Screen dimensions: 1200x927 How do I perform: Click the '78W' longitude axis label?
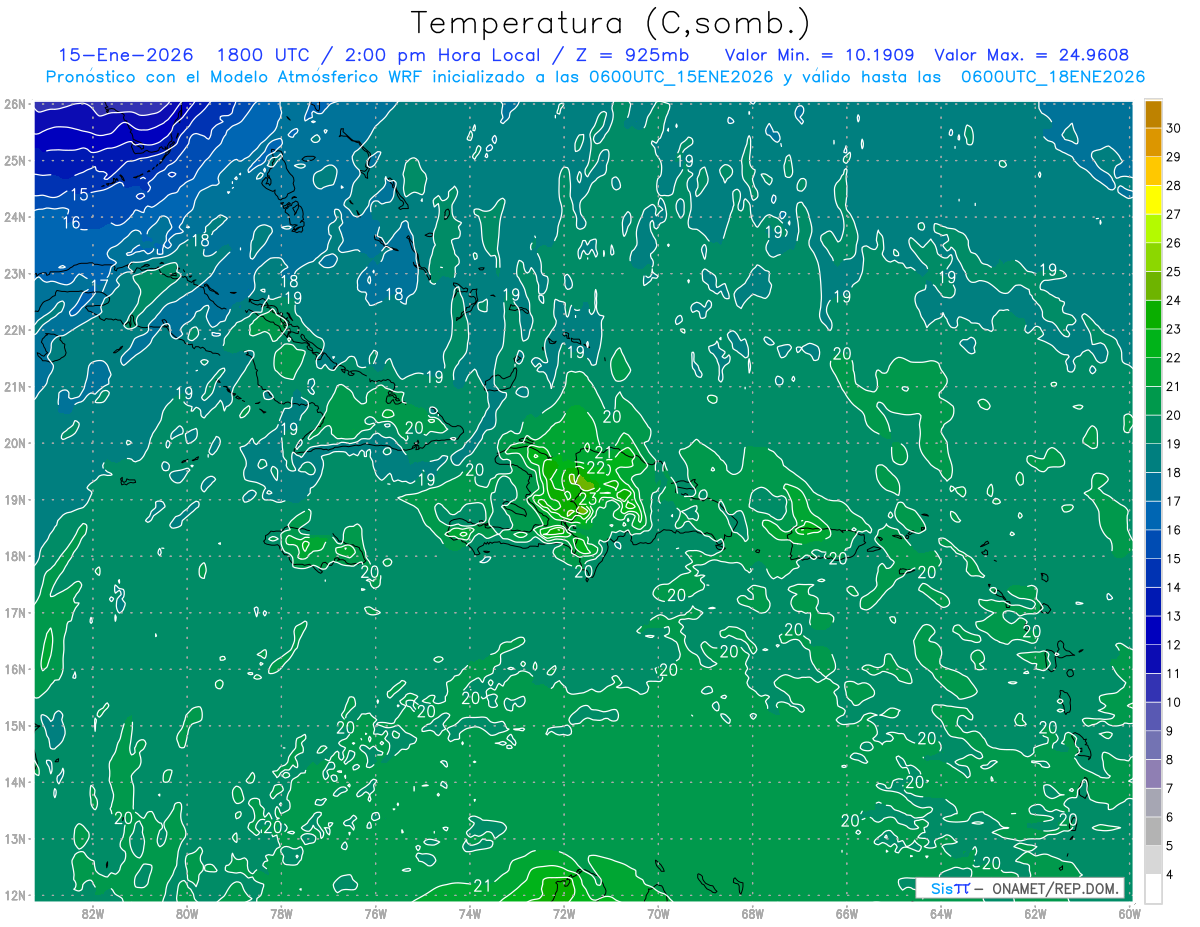point(281,913)
